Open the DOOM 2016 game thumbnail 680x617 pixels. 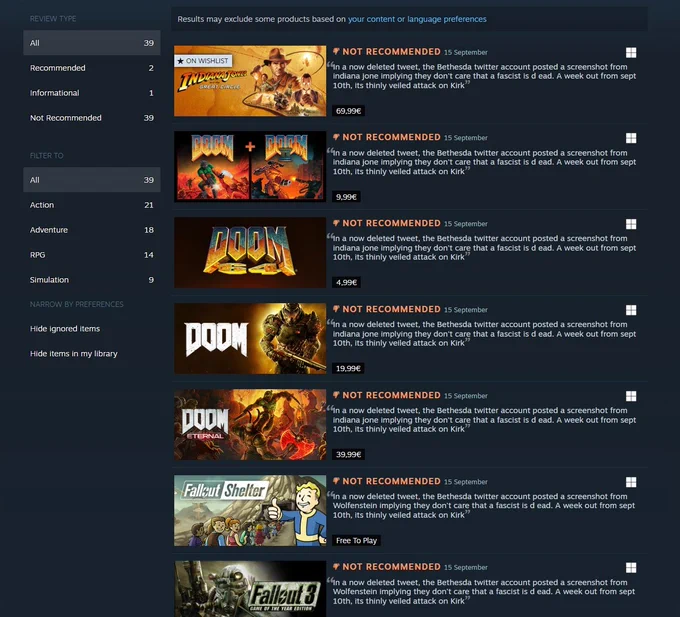(x=250, y=338)
